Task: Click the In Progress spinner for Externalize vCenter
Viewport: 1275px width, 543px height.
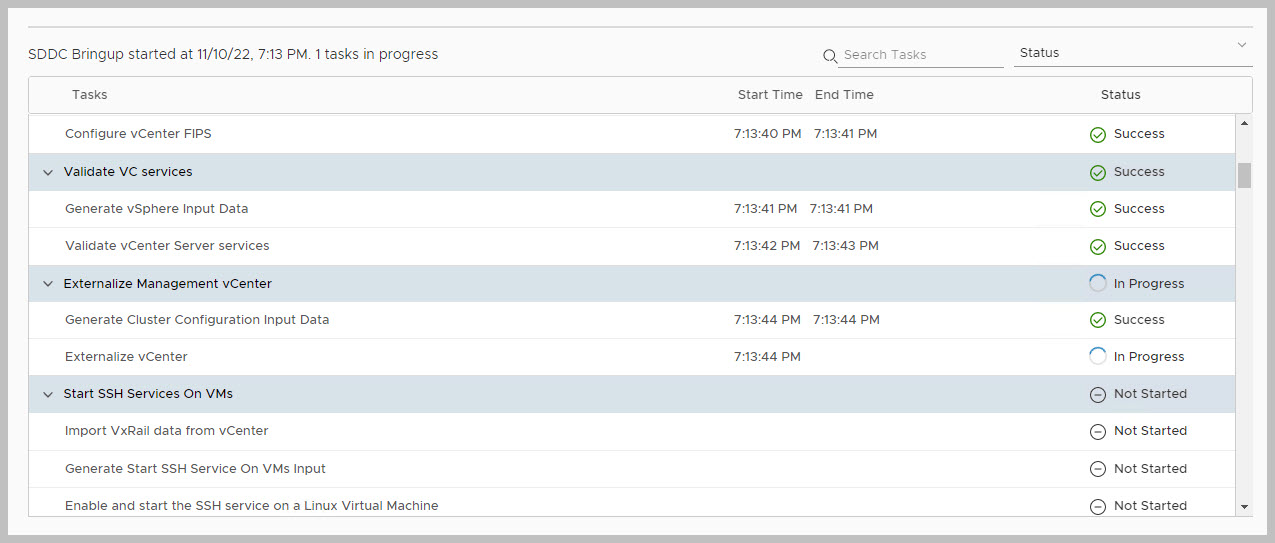Action: coord(1097,356)
